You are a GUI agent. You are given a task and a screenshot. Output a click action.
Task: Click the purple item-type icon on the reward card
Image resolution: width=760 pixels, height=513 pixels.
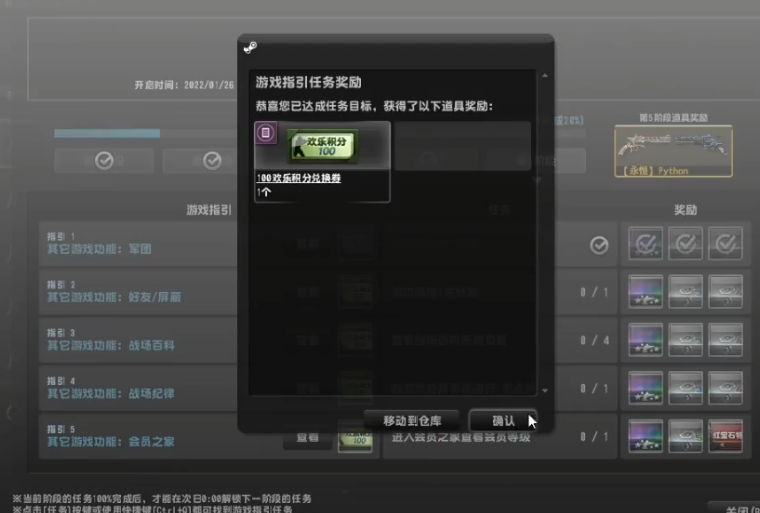click(x=266, y=133)
